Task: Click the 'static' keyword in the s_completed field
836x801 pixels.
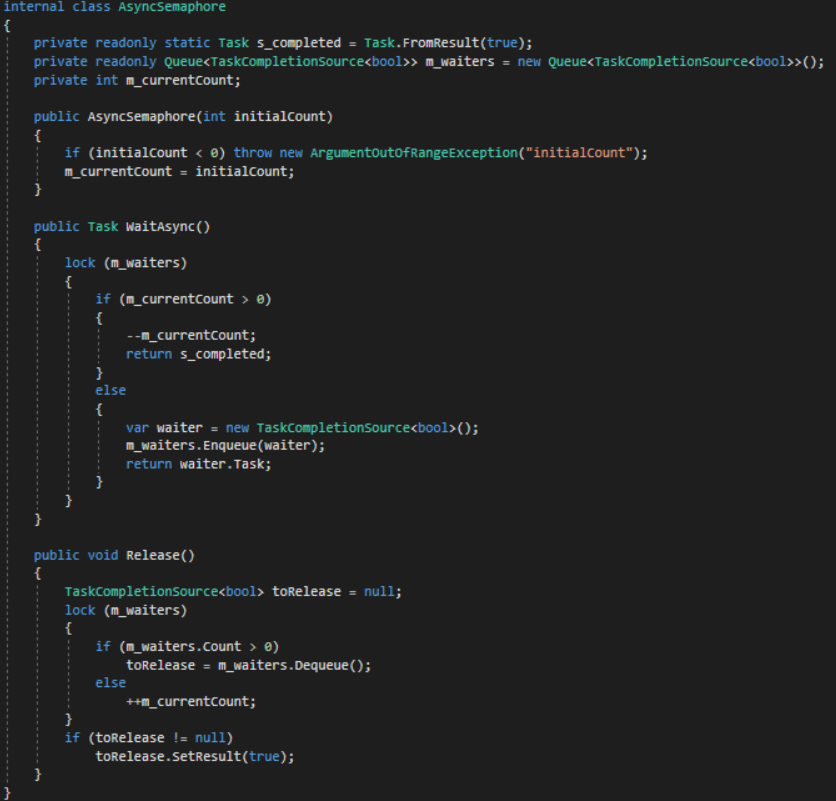Action: (x=187, y=43)
